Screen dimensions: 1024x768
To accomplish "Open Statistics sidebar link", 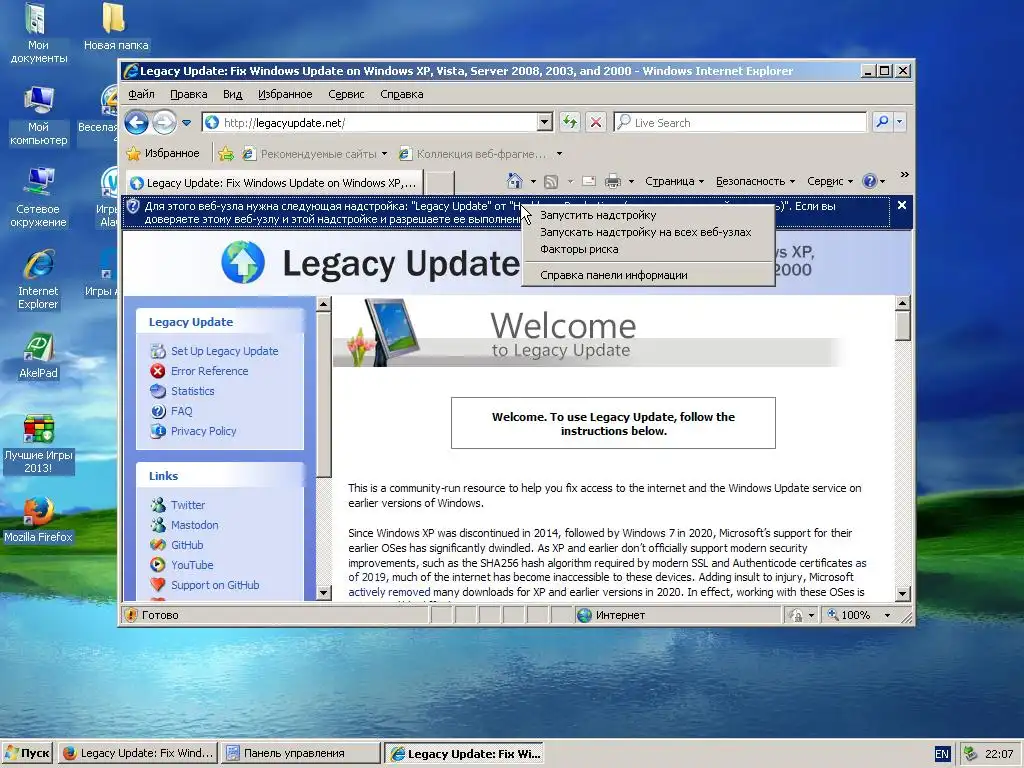I will click(x=193, y=391).
